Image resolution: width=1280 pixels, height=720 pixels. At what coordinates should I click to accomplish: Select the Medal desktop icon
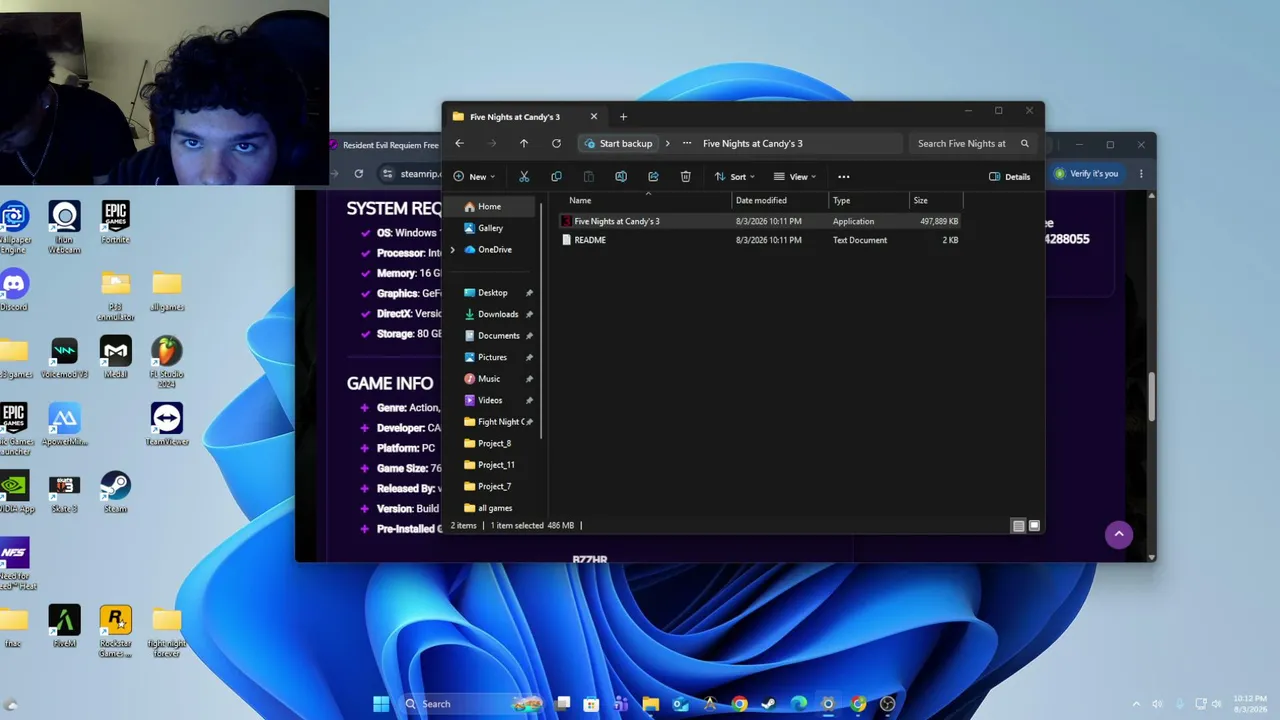click(x=115, y=357)
